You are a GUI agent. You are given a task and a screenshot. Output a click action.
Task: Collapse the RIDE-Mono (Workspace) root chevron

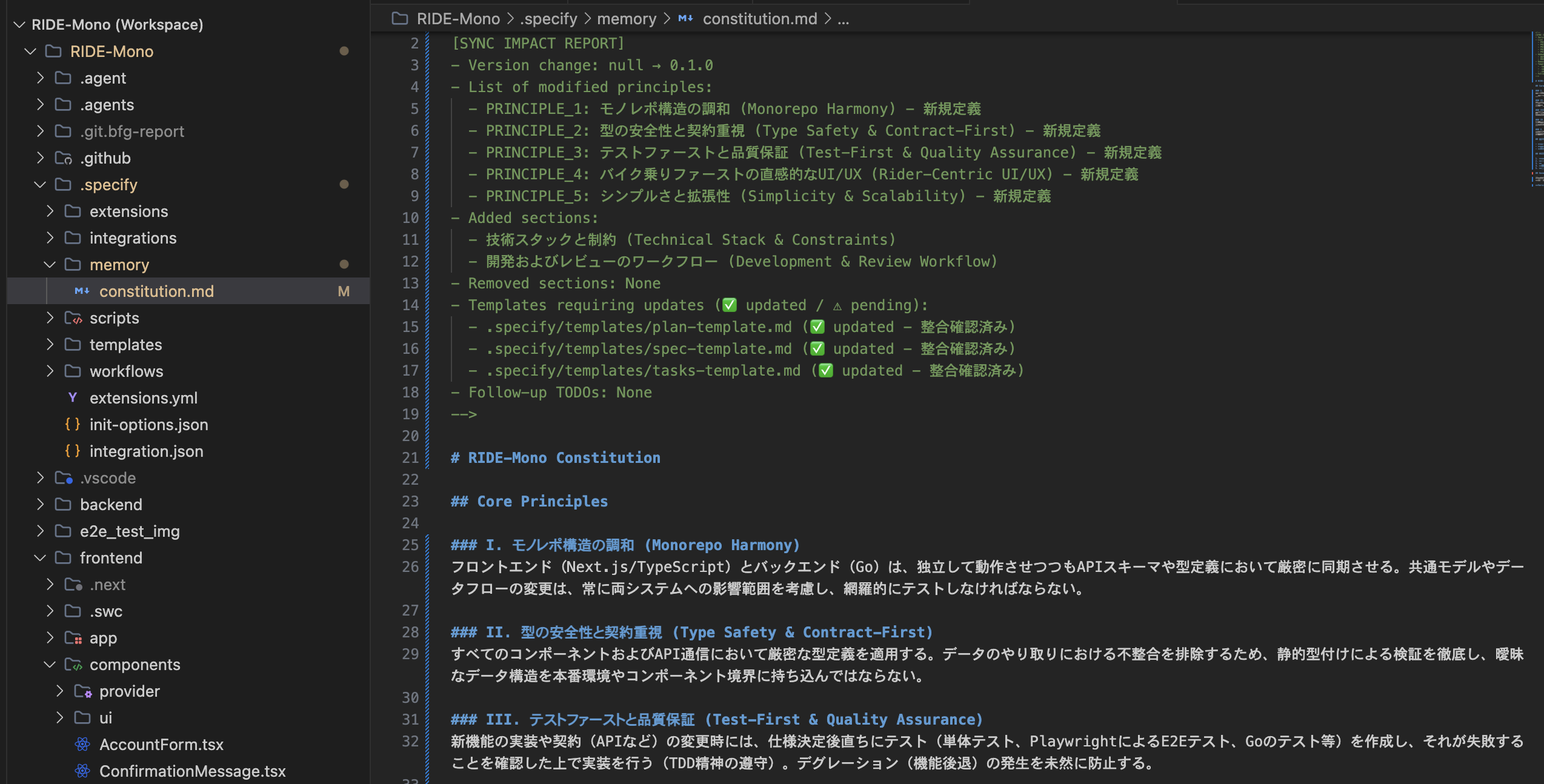coord(19,24)
